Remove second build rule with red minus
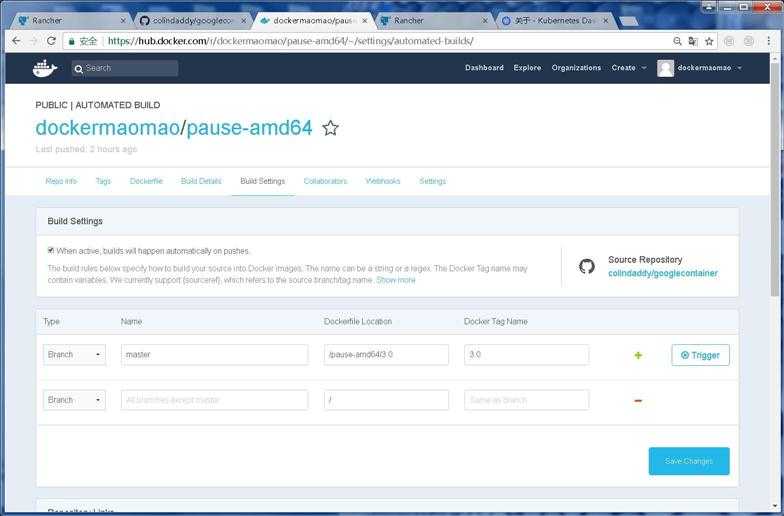784x516 pixels. (x=638, y=400)
